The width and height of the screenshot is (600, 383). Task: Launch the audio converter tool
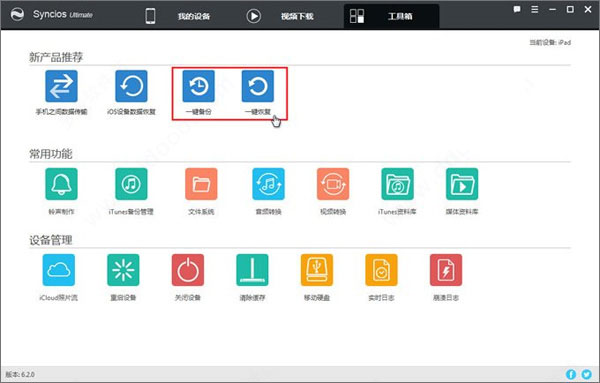coord(269,184)
